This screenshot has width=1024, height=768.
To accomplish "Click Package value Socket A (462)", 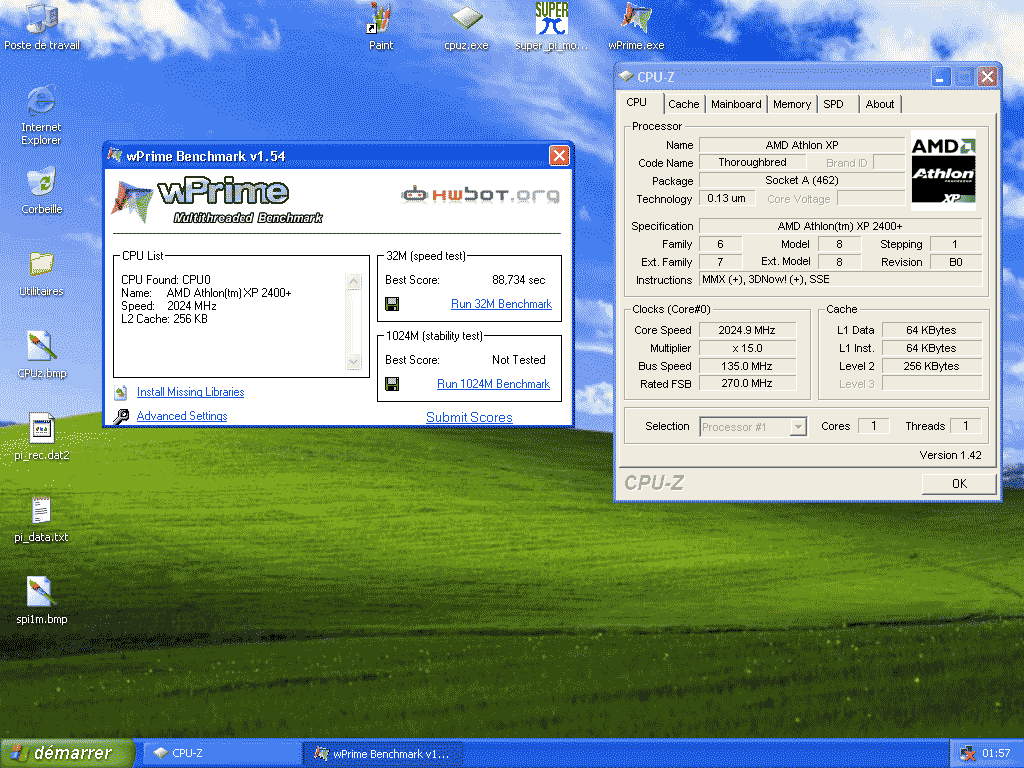I will pos(802,180).
